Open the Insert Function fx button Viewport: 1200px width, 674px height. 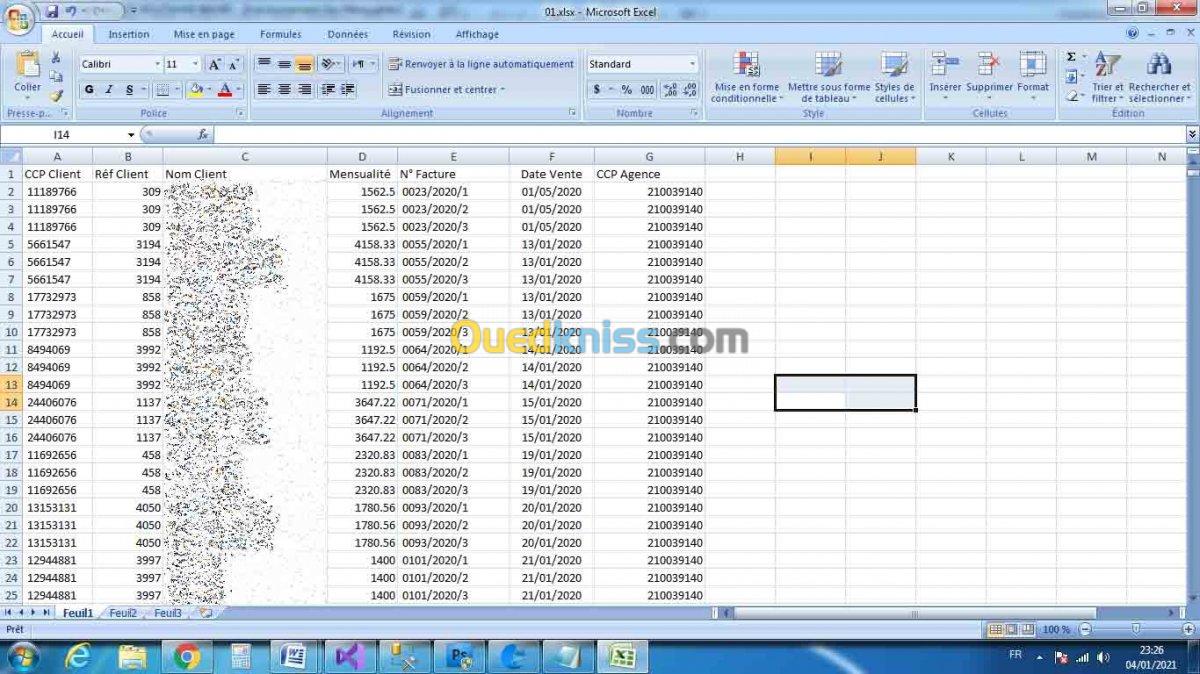[x=202, y=134]
